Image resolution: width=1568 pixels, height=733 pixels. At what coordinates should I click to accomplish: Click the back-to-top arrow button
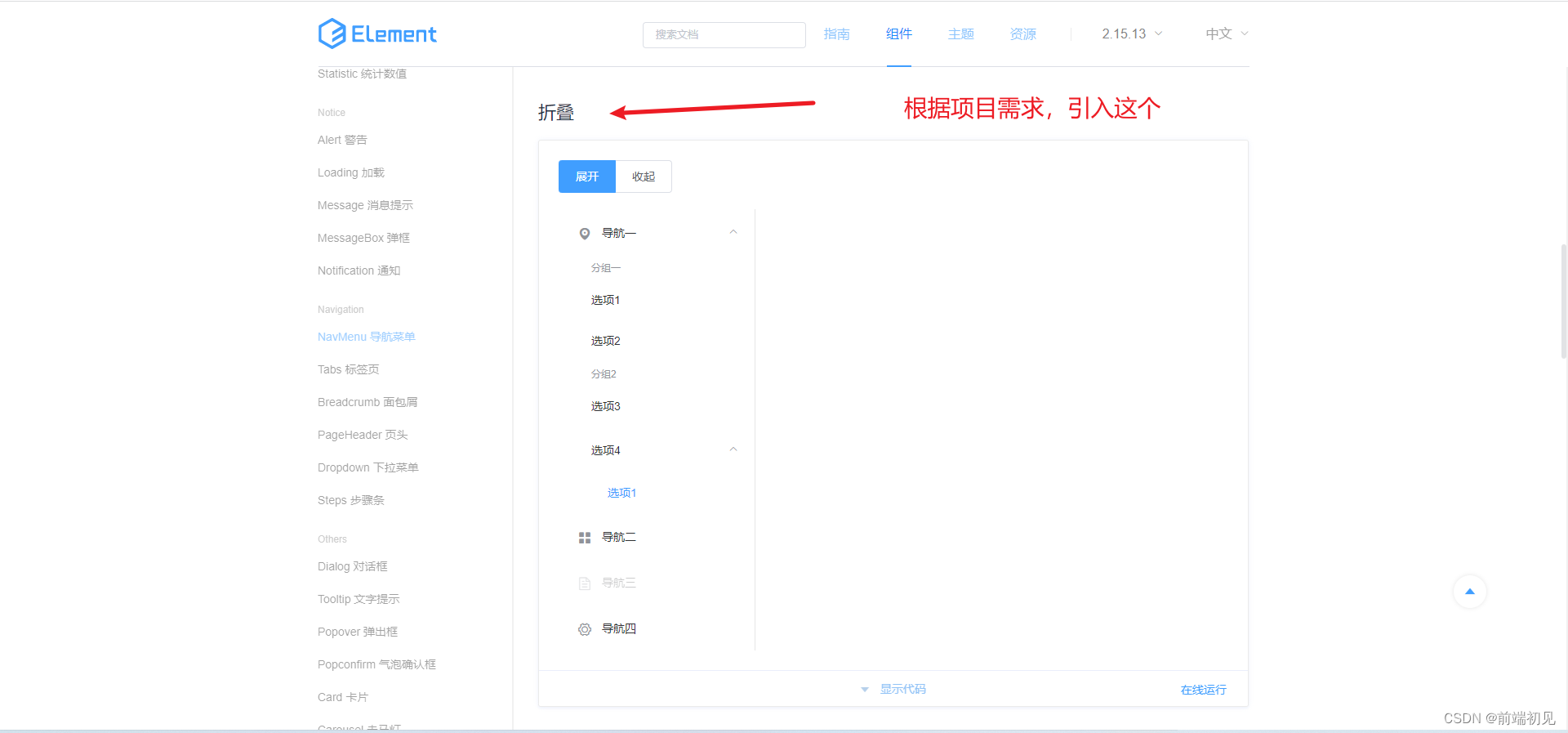(1470, 592)
